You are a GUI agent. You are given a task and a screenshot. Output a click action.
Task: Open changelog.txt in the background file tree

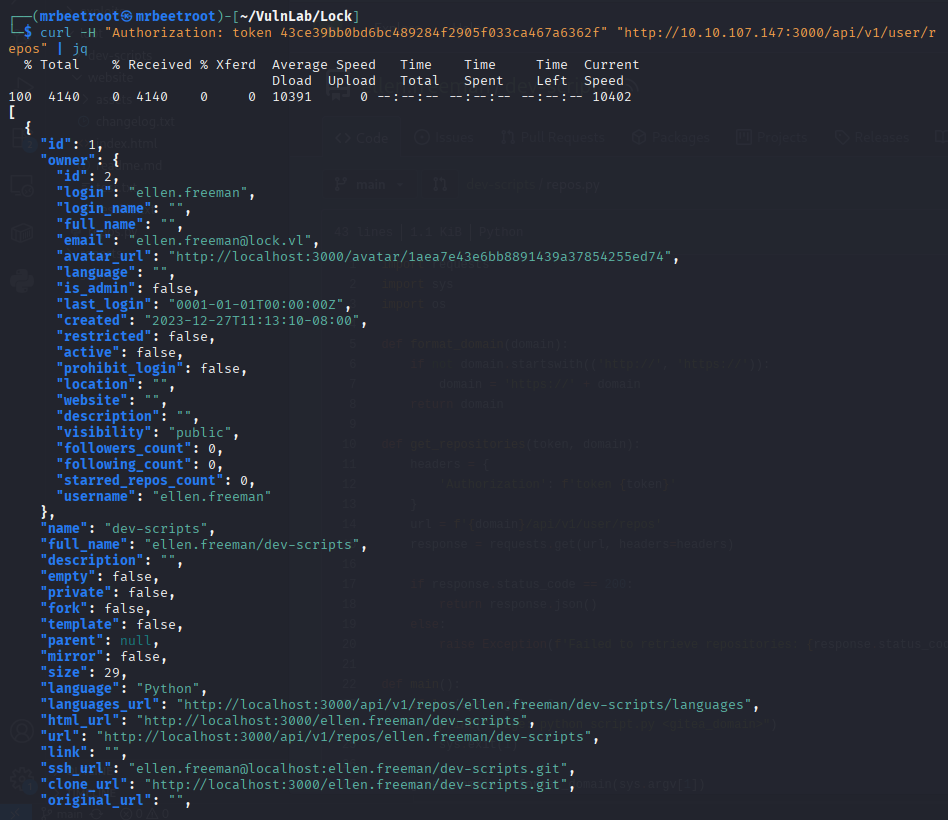click(135, 122)
